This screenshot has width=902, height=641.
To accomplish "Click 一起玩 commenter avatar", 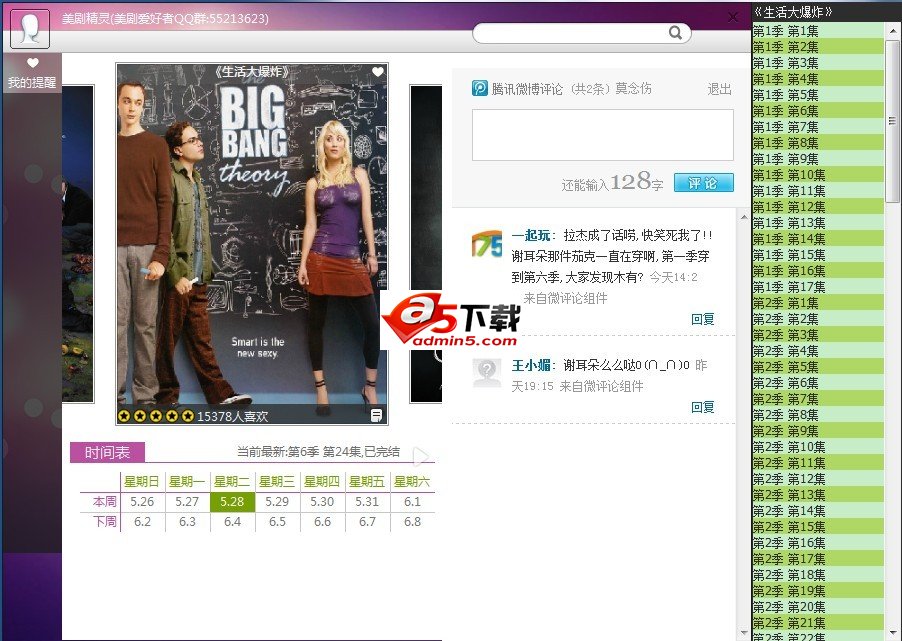I will [x=487, y=244].
